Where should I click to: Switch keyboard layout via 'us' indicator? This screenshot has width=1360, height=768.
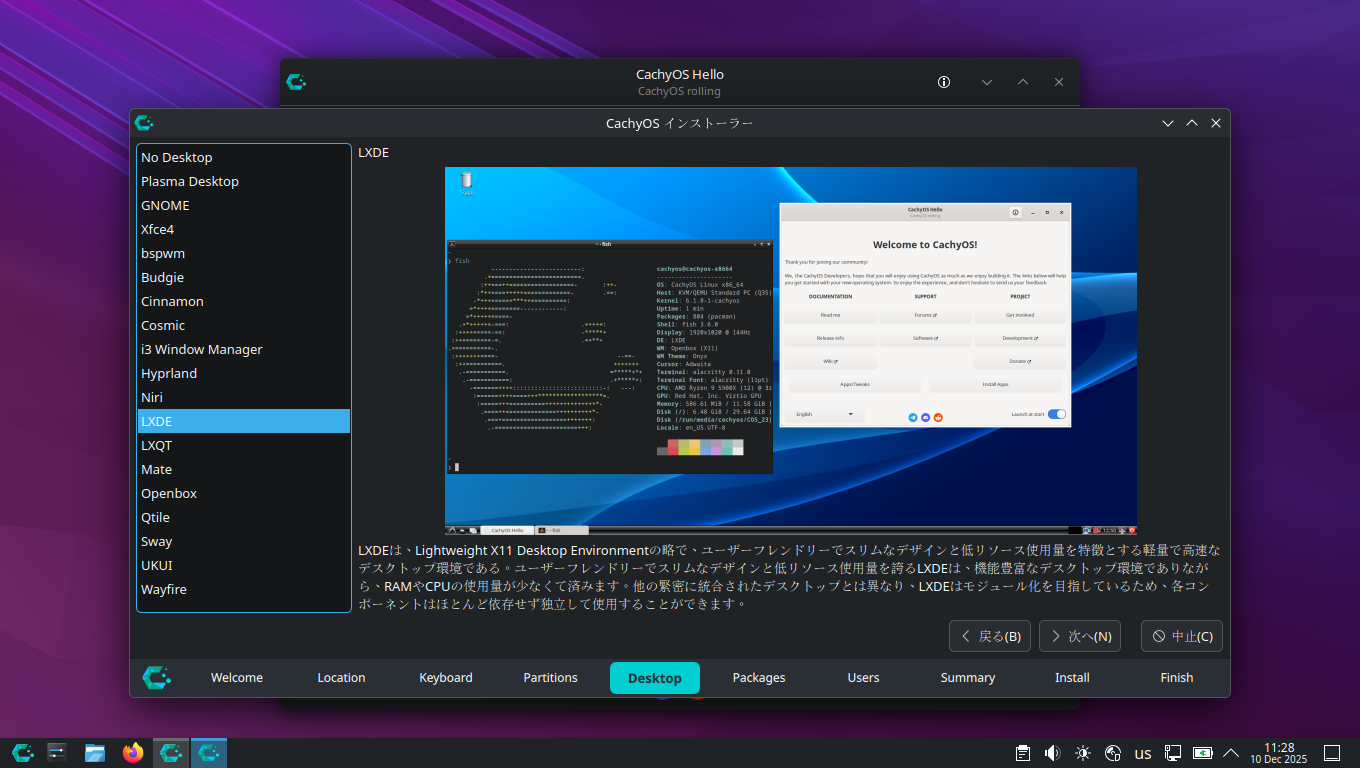1143,753
